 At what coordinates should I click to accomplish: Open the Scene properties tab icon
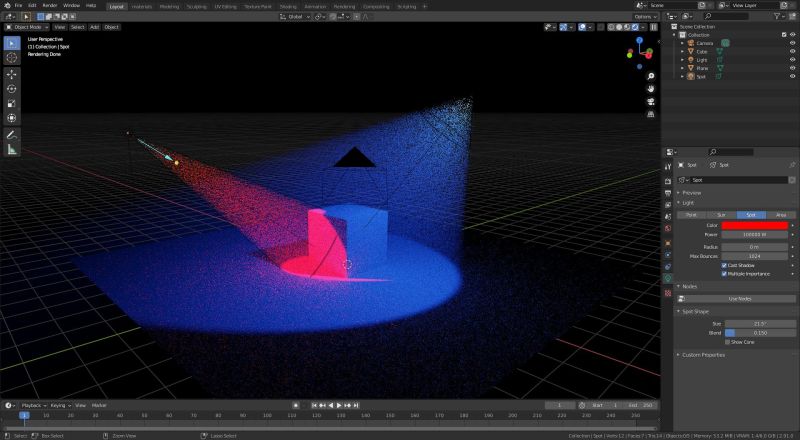coord(668,216)
